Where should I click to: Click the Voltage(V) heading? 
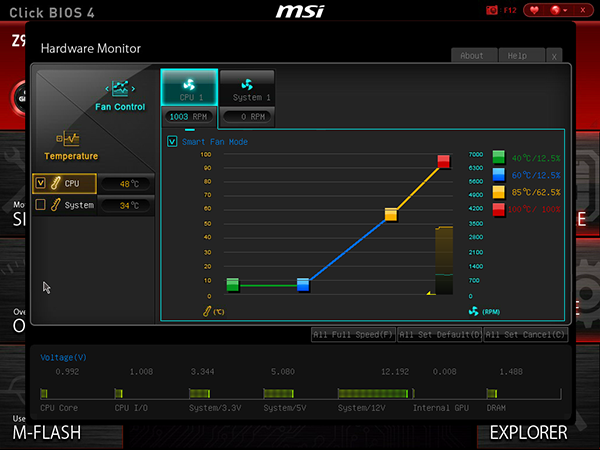point(64,357)
